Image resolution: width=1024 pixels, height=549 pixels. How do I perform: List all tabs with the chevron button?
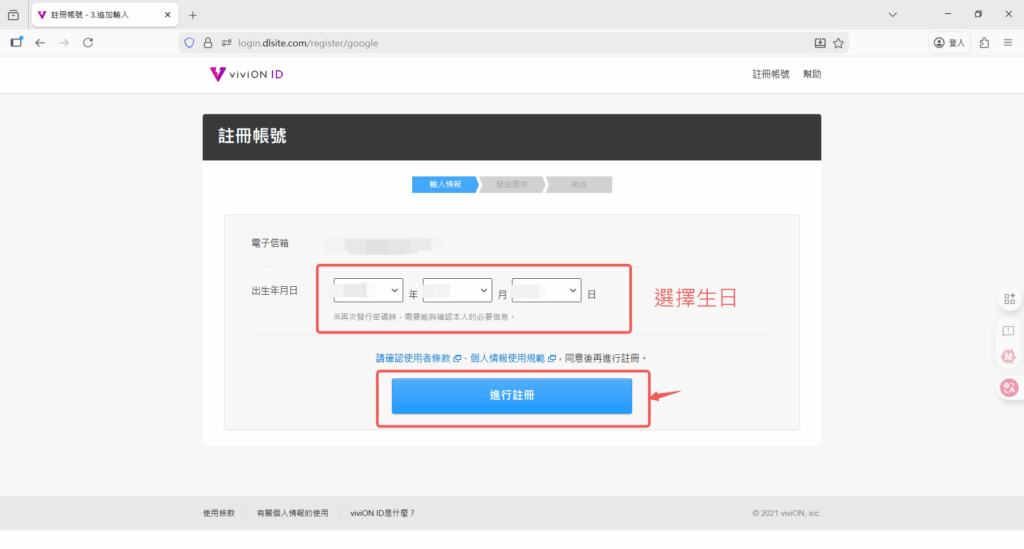[893, 15]
